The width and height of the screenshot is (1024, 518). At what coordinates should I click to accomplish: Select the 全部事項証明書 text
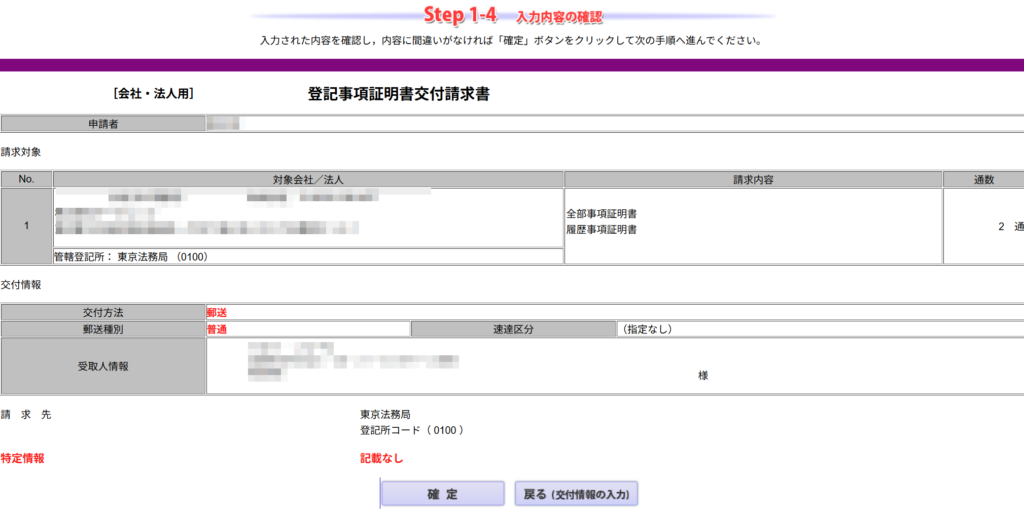(602, 214)
